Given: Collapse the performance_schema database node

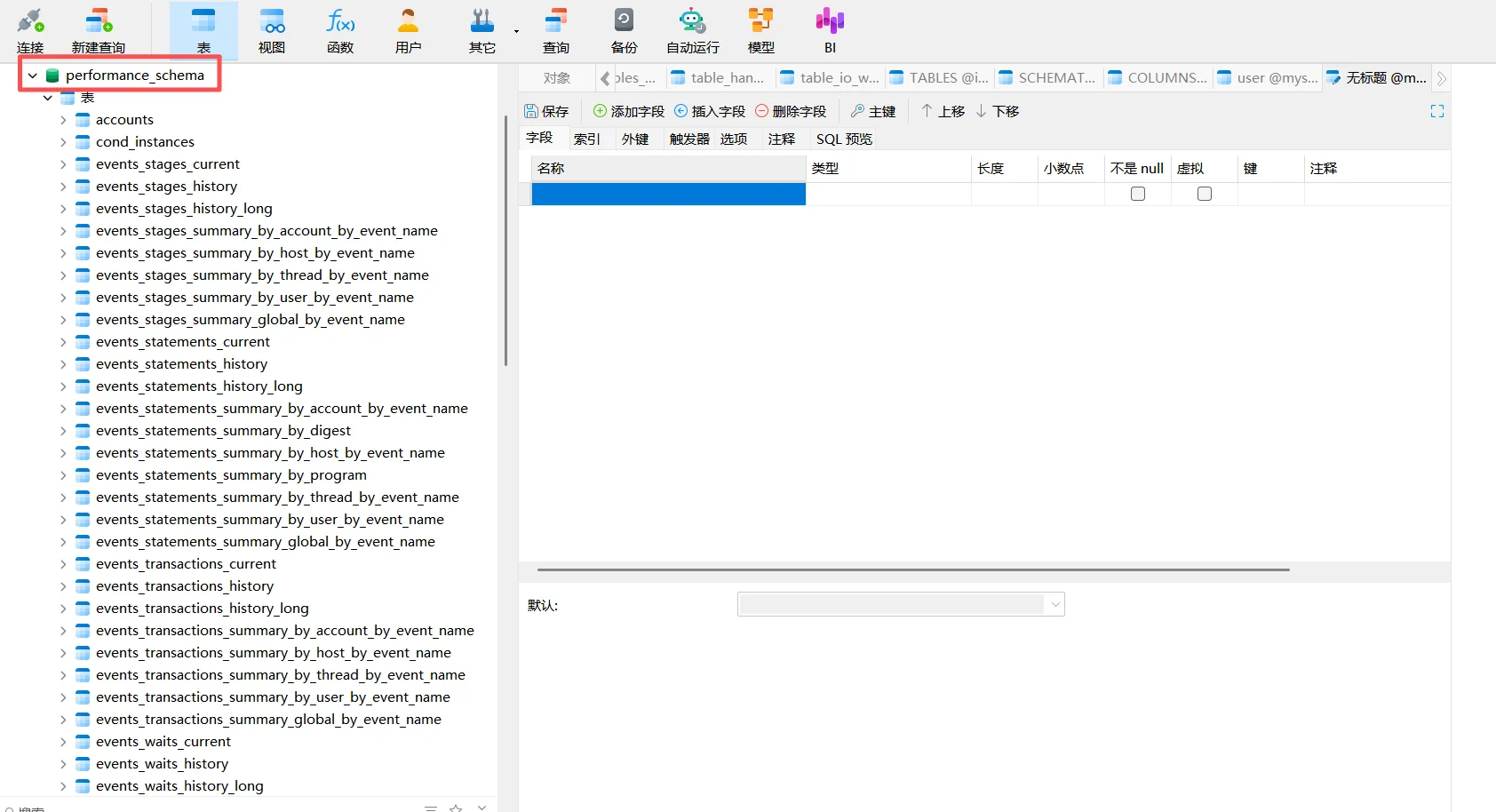Looking at the screenshot, I should 33,76.
